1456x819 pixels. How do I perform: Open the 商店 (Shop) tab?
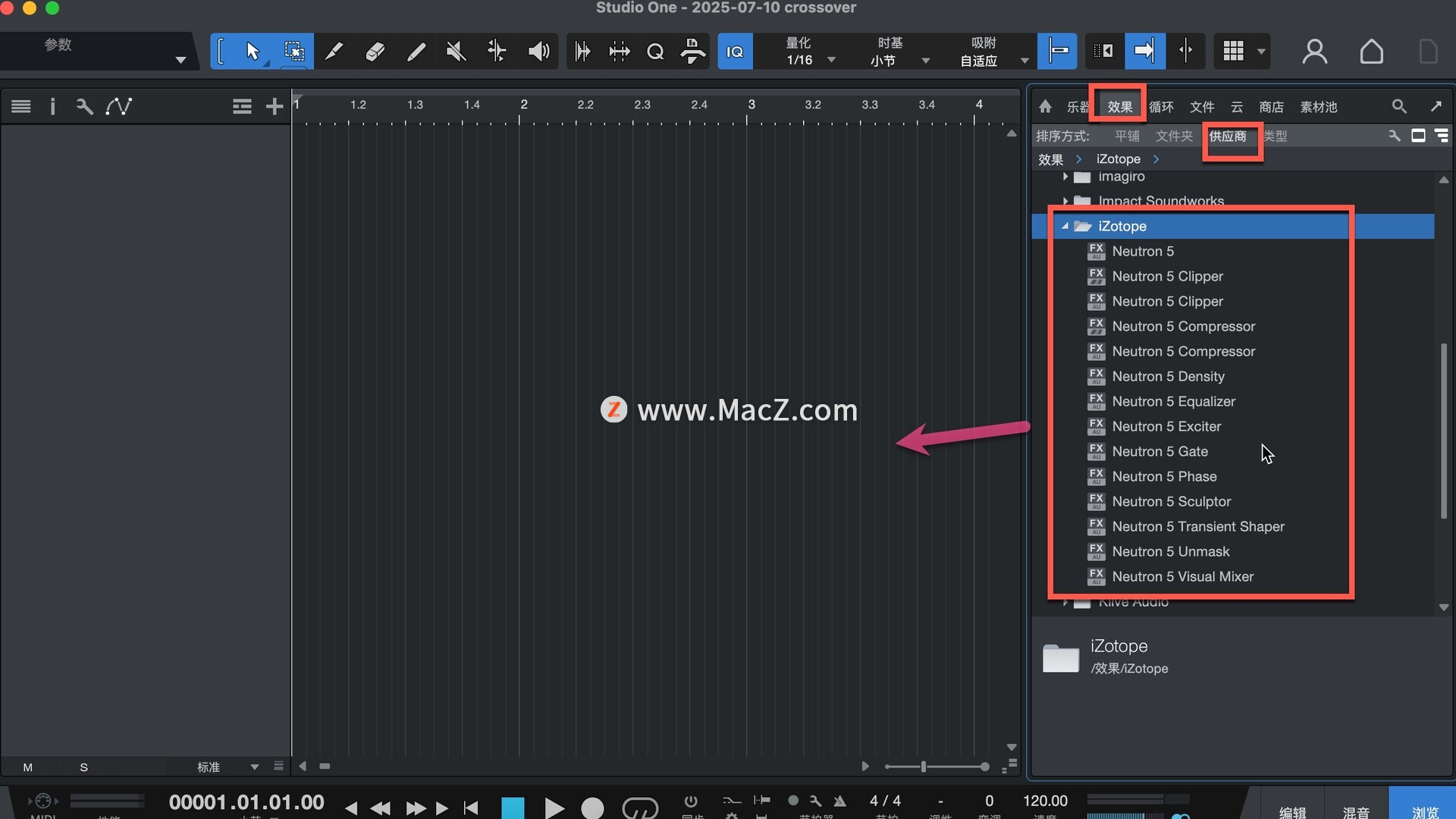pyautogui.click(x=1272, y=107)
